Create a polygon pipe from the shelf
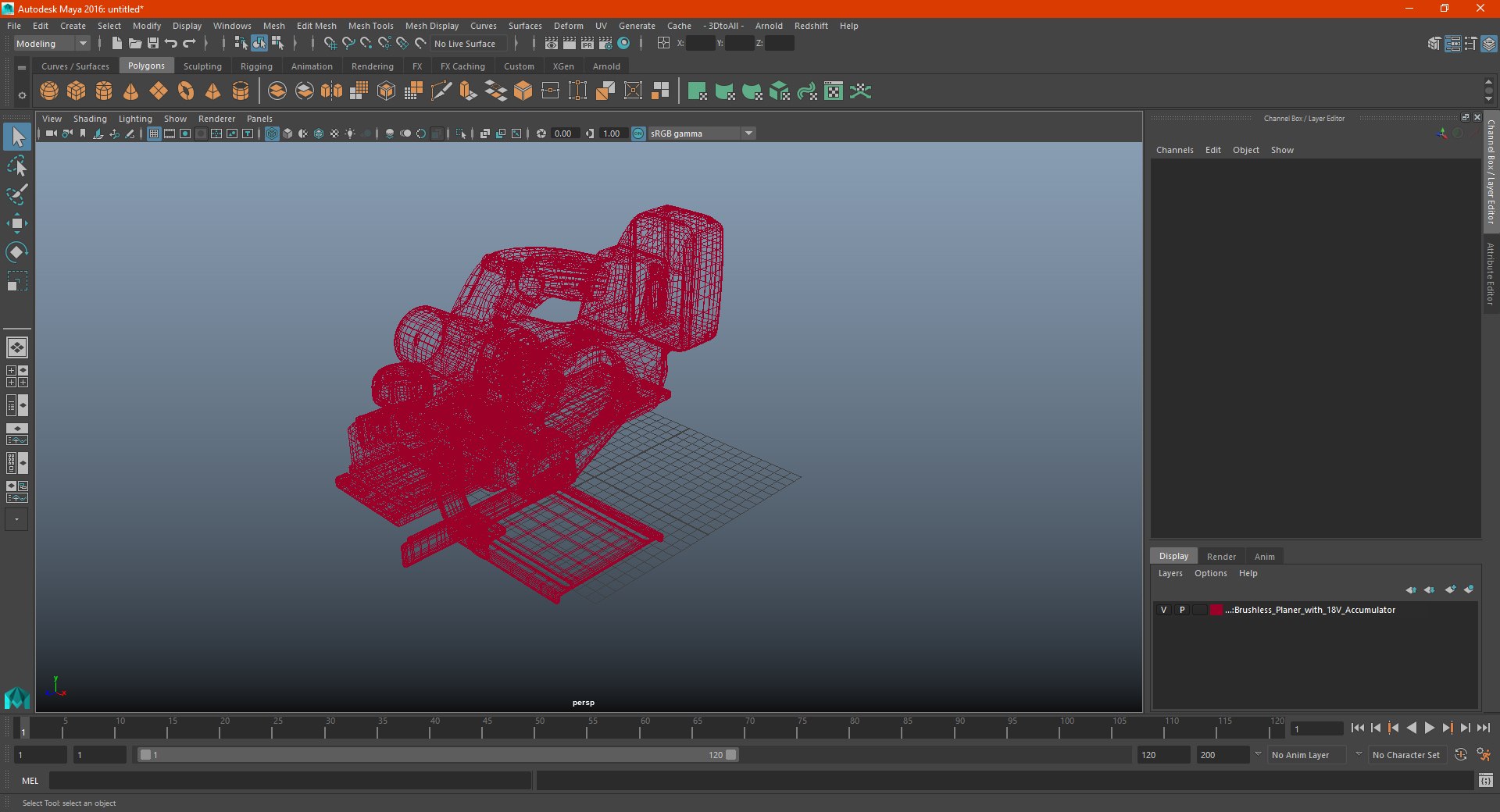This screenshot has height=812, width=1500. pyautogui.click(x=241, y=91)
